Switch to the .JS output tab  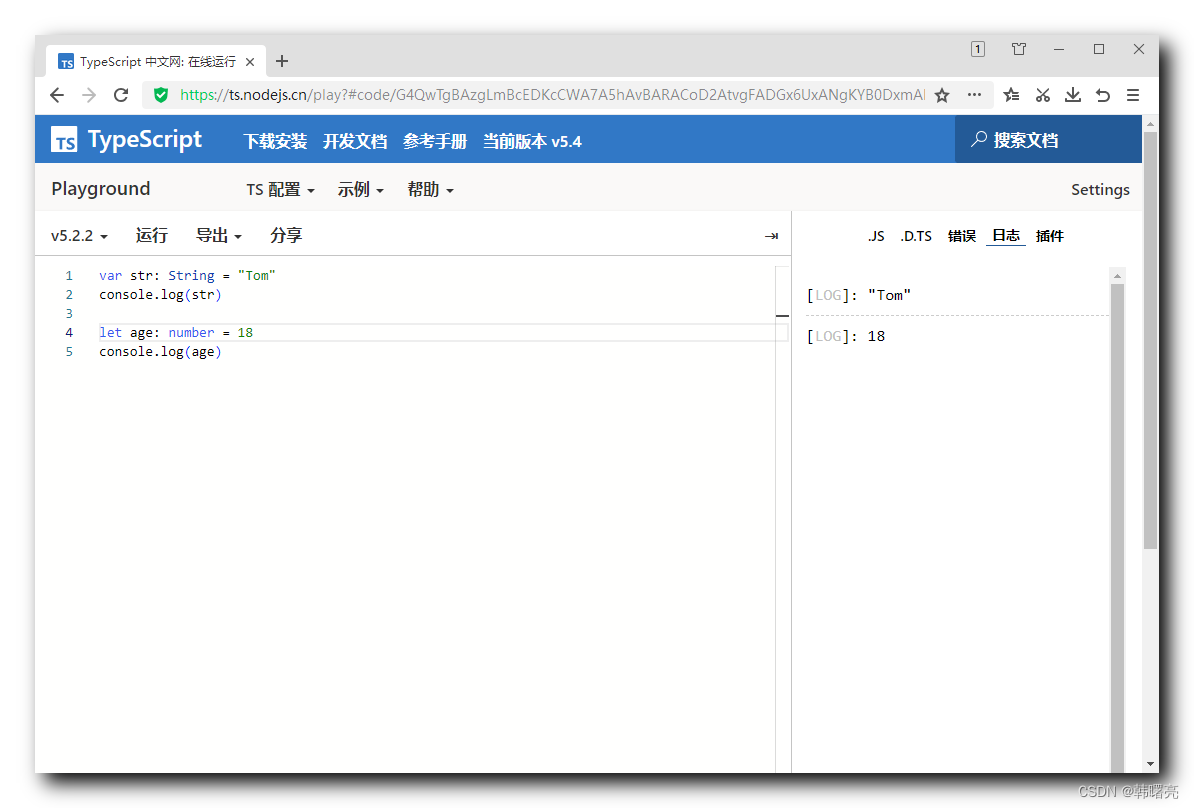pyautogui.click(x=876, y=235)
